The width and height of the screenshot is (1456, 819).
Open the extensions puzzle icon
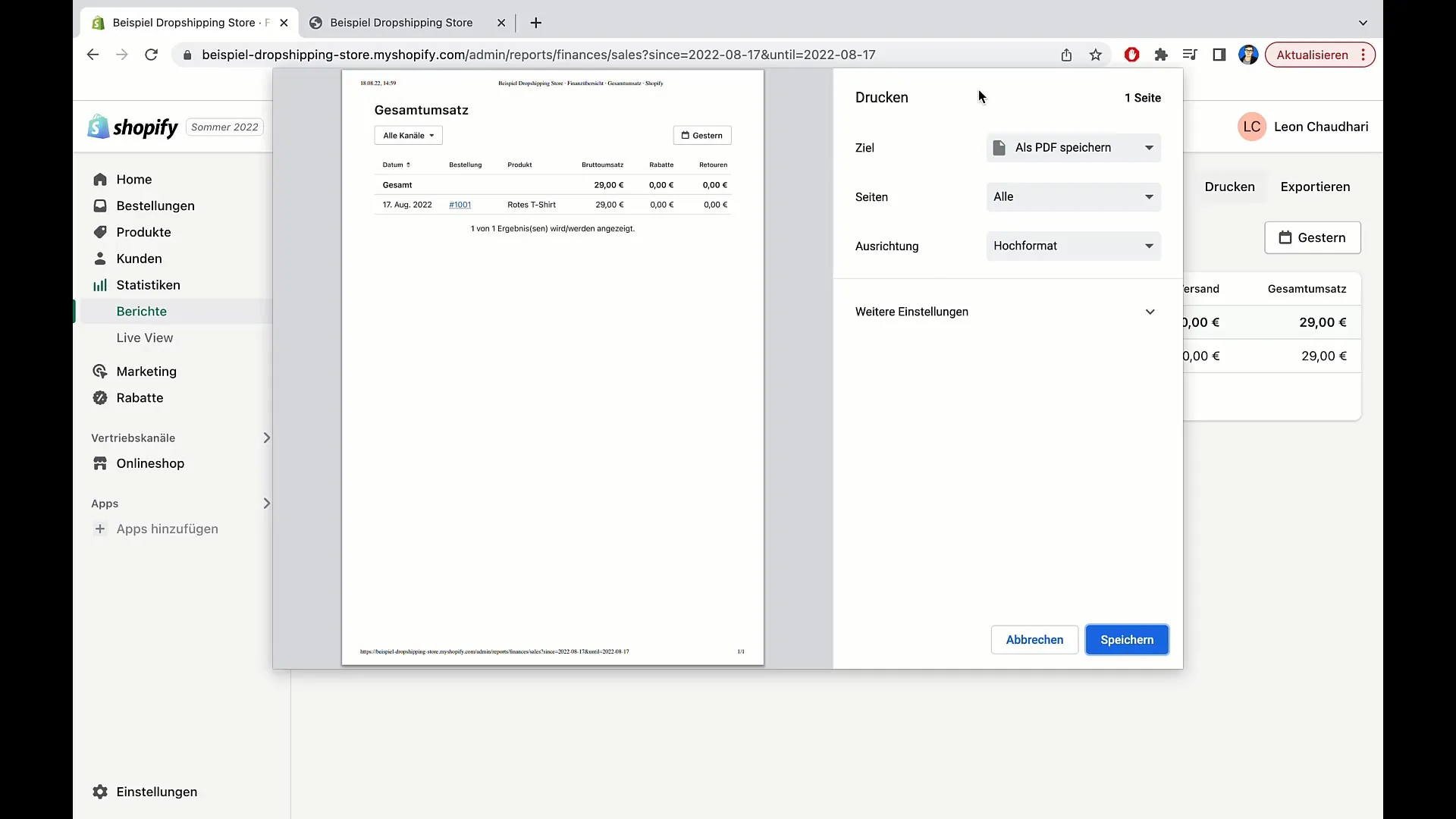pyautogui.click(x=1160, y=55)
